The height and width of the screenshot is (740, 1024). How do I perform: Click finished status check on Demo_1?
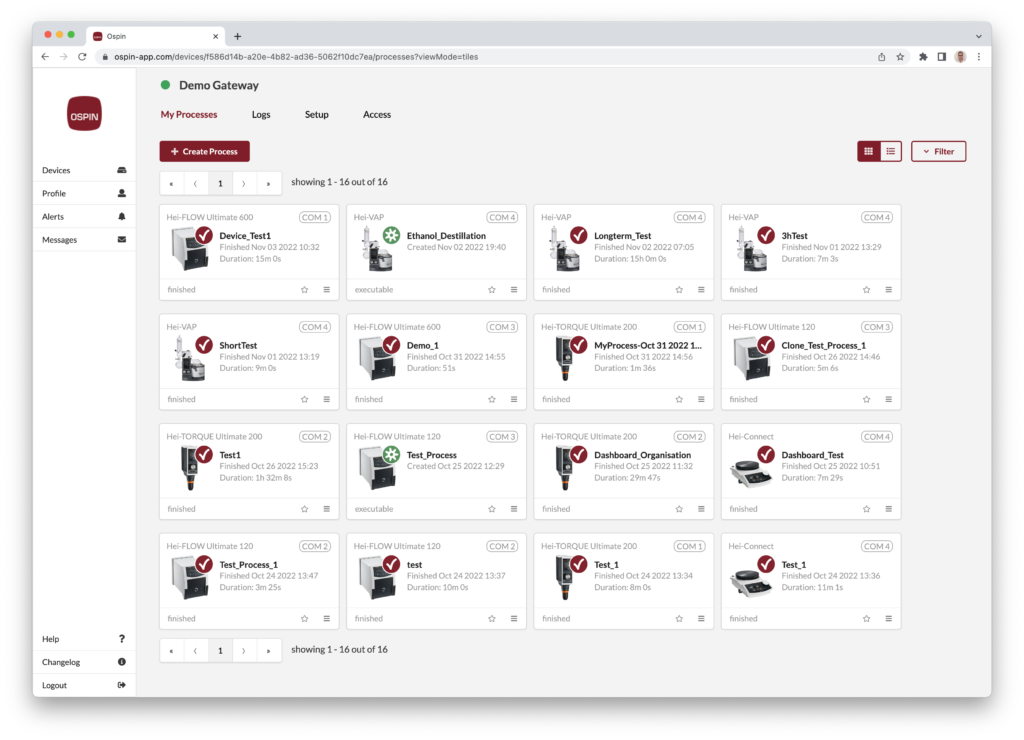[392, 344]
